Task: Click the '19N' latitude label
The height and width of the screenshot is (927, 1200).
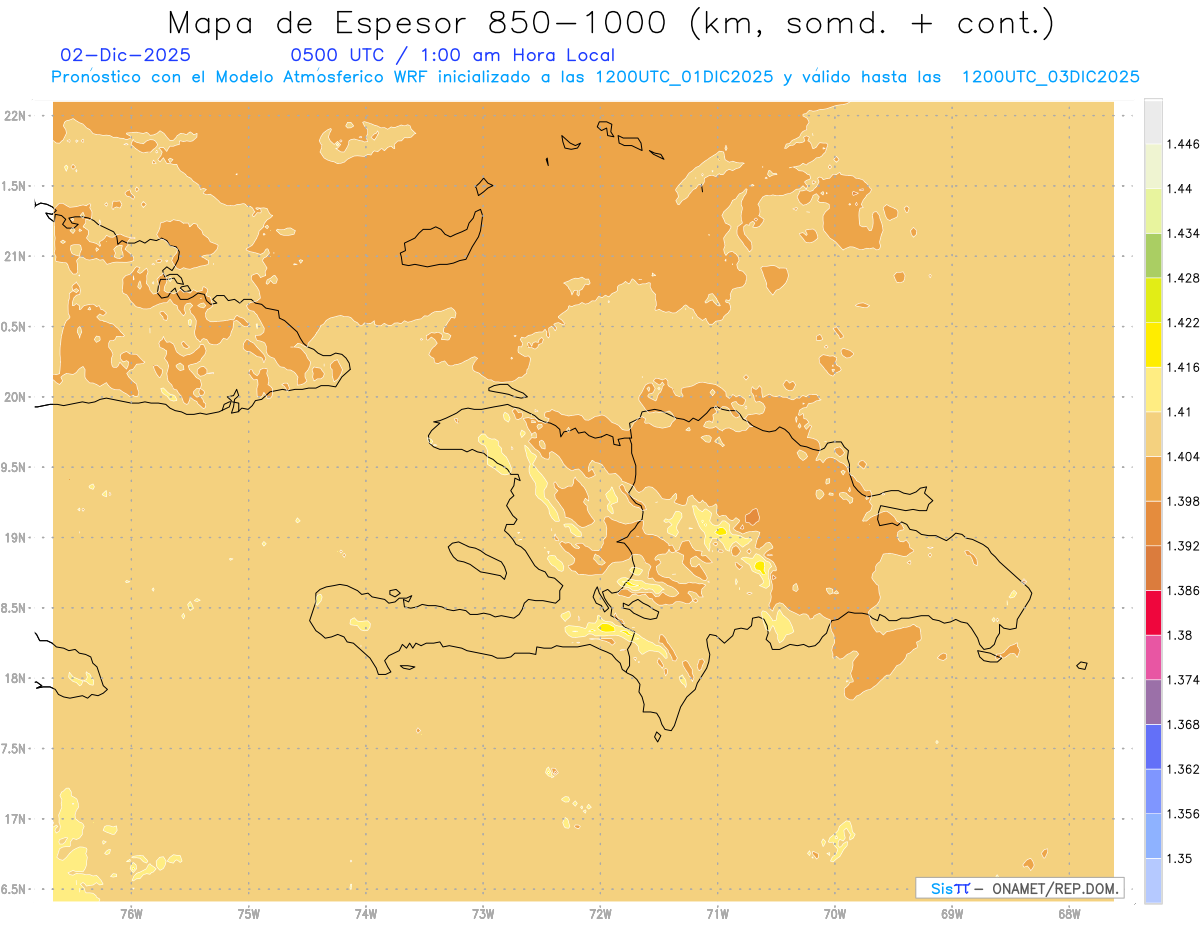Action: click(x=15, y=538)
